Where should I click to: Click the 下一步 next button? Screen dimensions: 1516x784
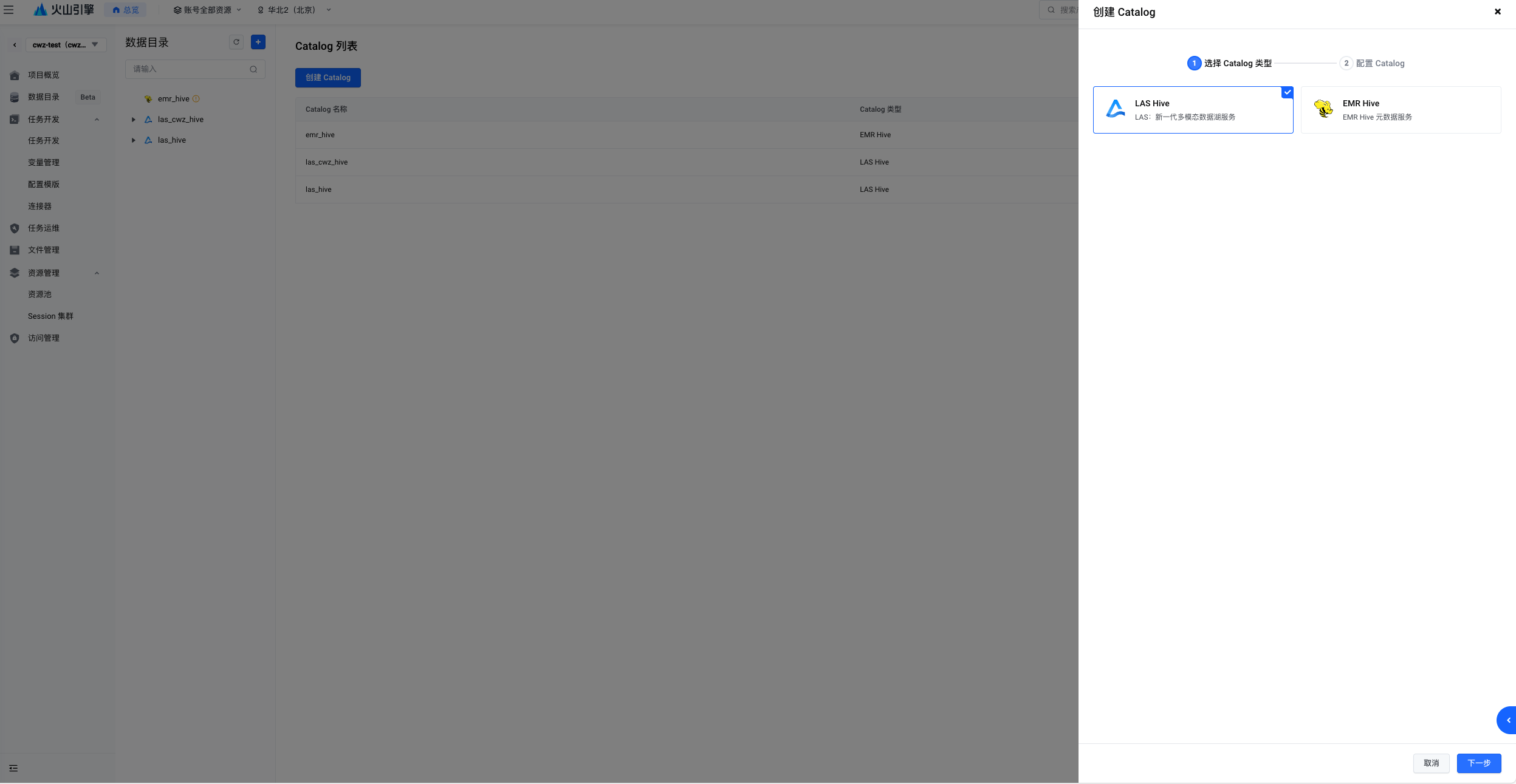[1478, 763]
